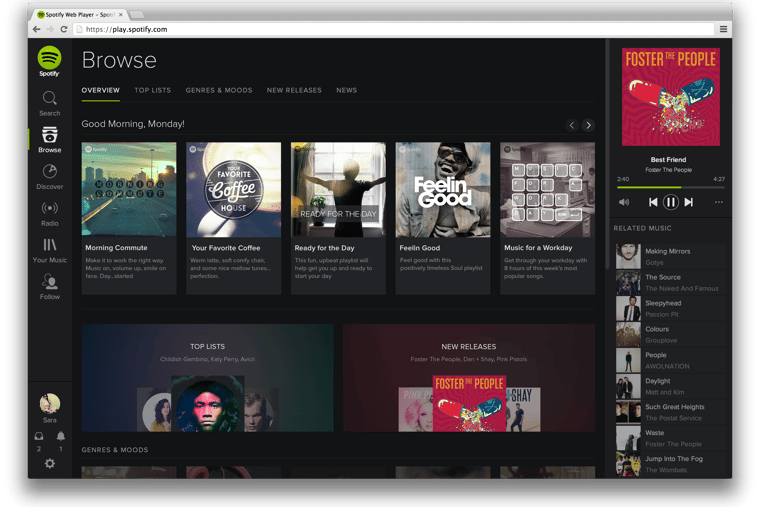Screen dimensions: 760x507
Task: Seek within the Best Friend progress bar
Action: coord(670,187)
